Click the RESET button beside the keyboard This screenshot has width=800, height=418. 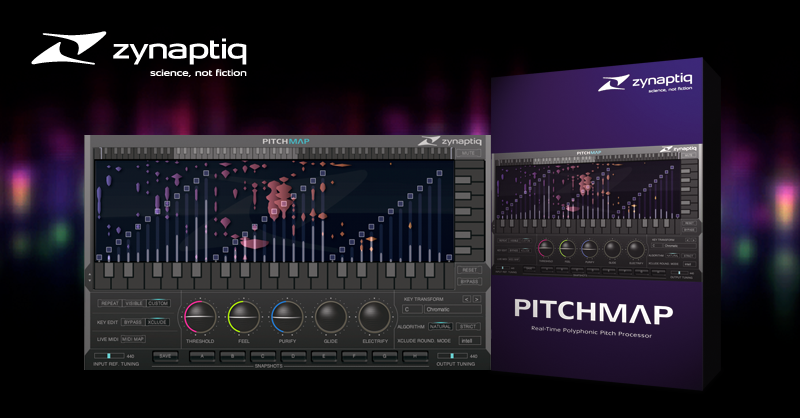pyautogui.click(x=469, y=270)
